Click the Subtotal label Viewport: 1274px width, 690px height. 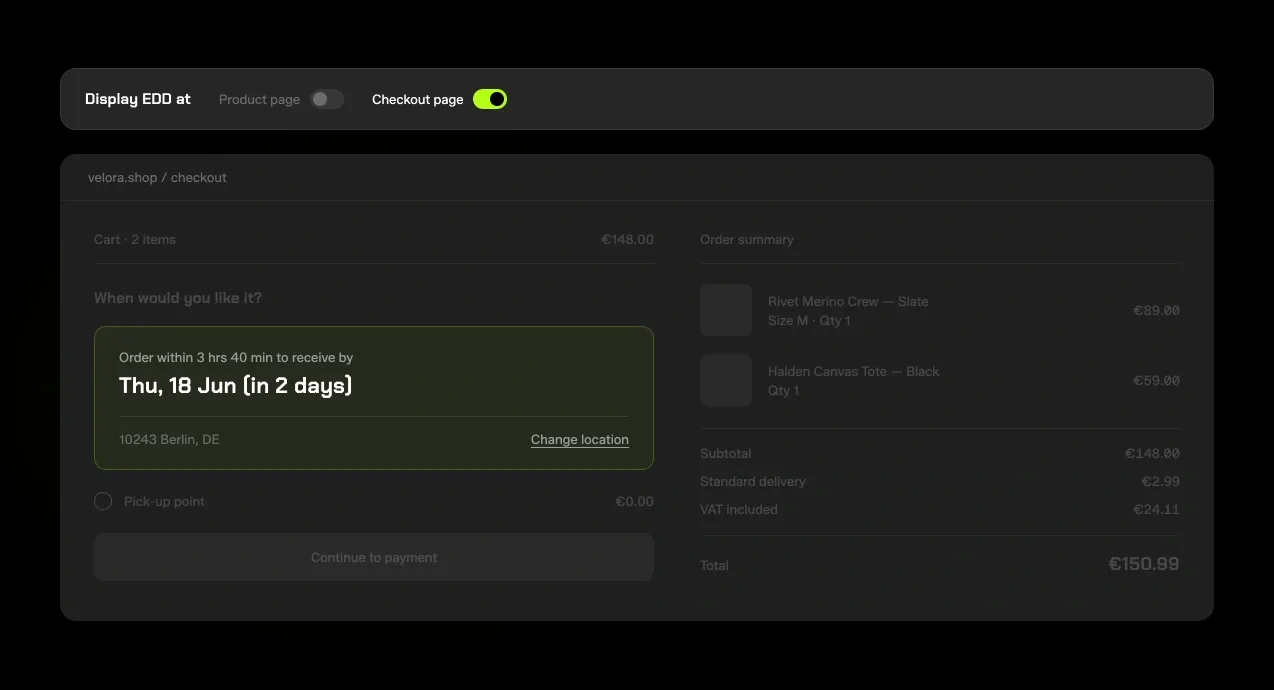pos(726,453)
